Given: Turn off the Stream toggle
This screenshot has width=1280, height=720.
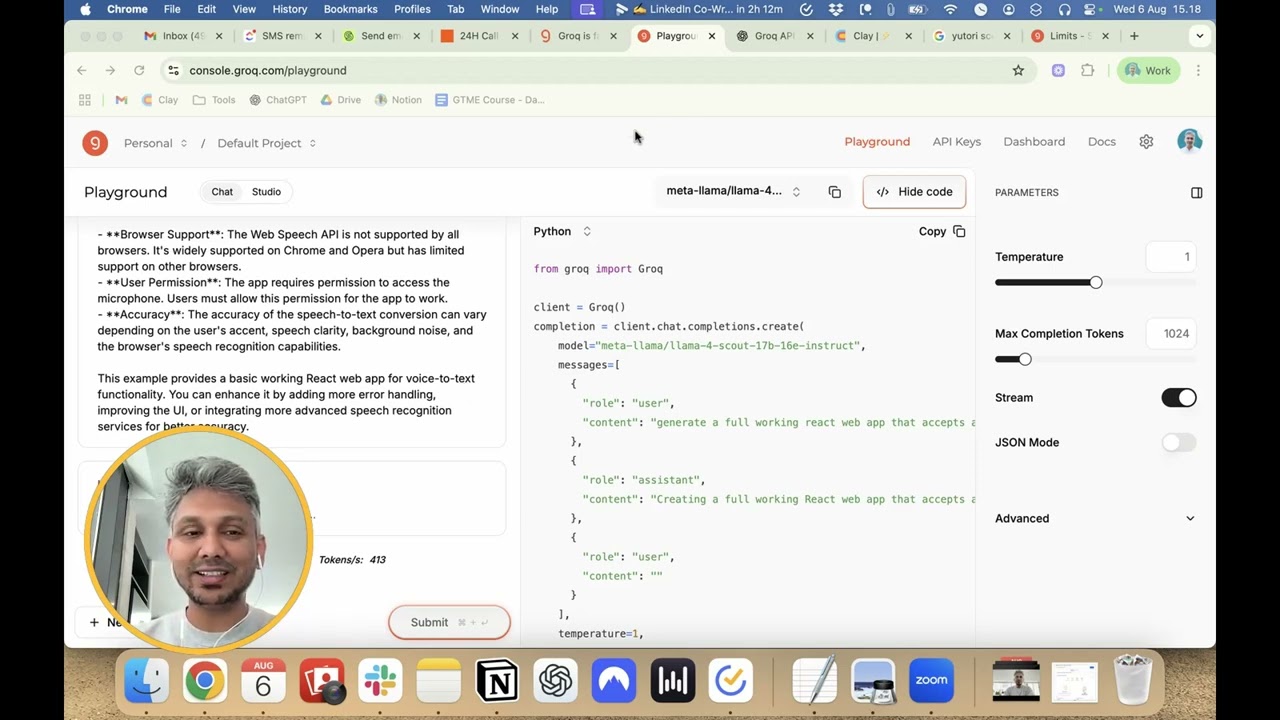Looking at the screenshot, I should [x=1178, y=398].
